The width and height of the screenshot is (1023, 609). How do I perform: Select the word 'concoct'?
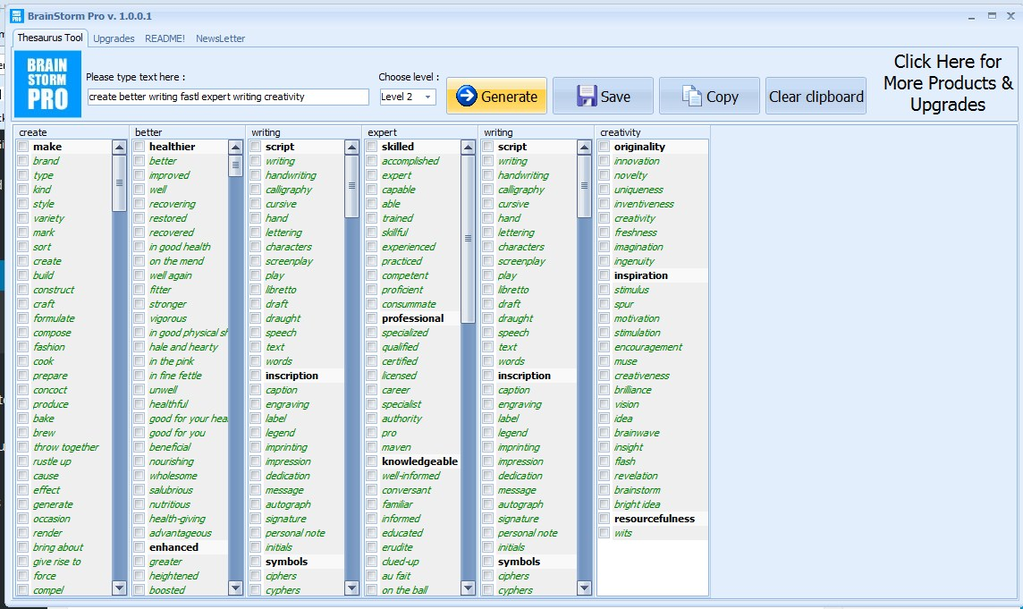click(50, 390)
